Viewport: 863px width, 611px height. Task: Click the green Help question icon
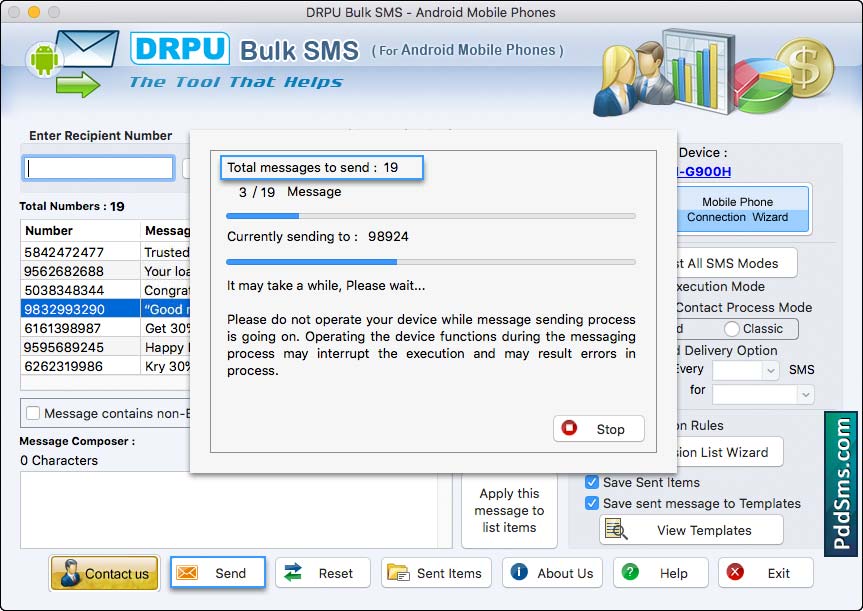630,572
